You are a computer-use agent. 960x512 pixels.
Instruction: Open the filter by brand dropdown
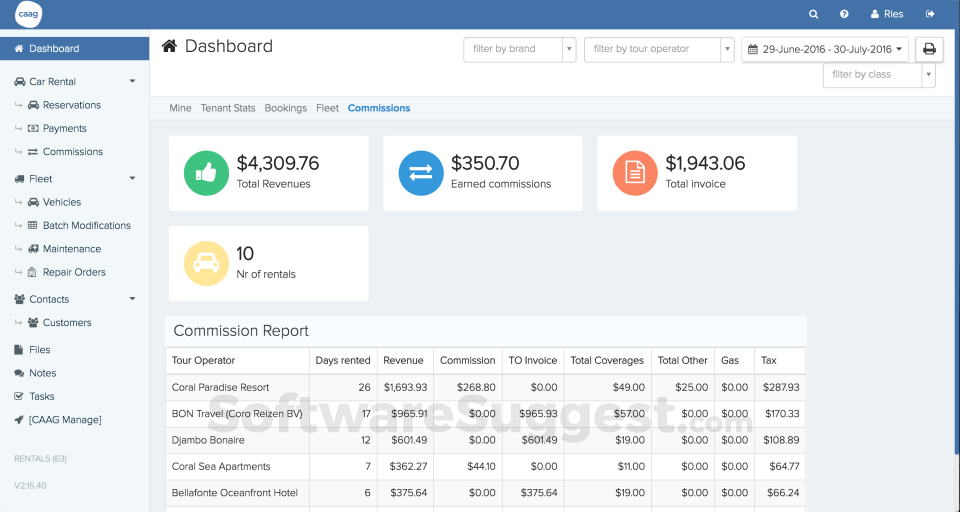[x=519, y=49]
